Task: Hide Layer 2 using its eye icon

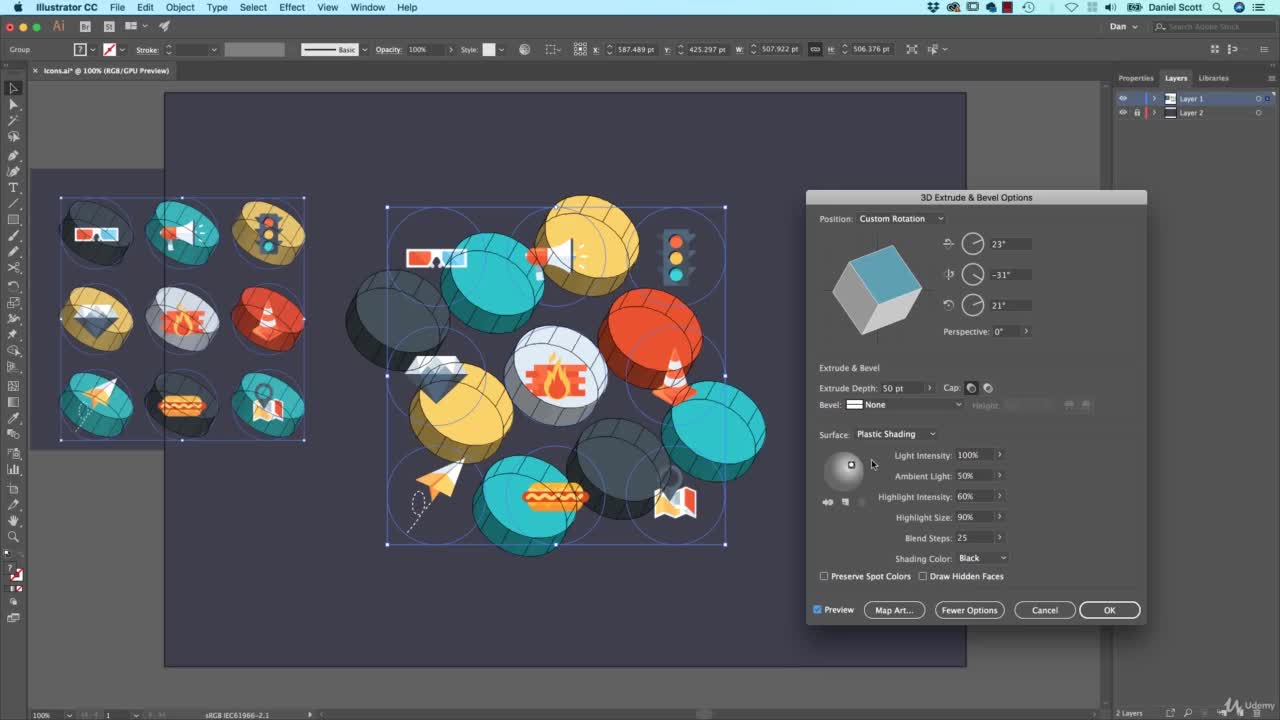Action: point(1123,113)
